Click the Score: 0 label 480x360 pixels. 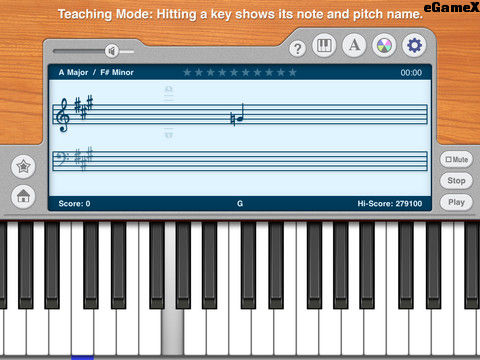tap(74, 204)
